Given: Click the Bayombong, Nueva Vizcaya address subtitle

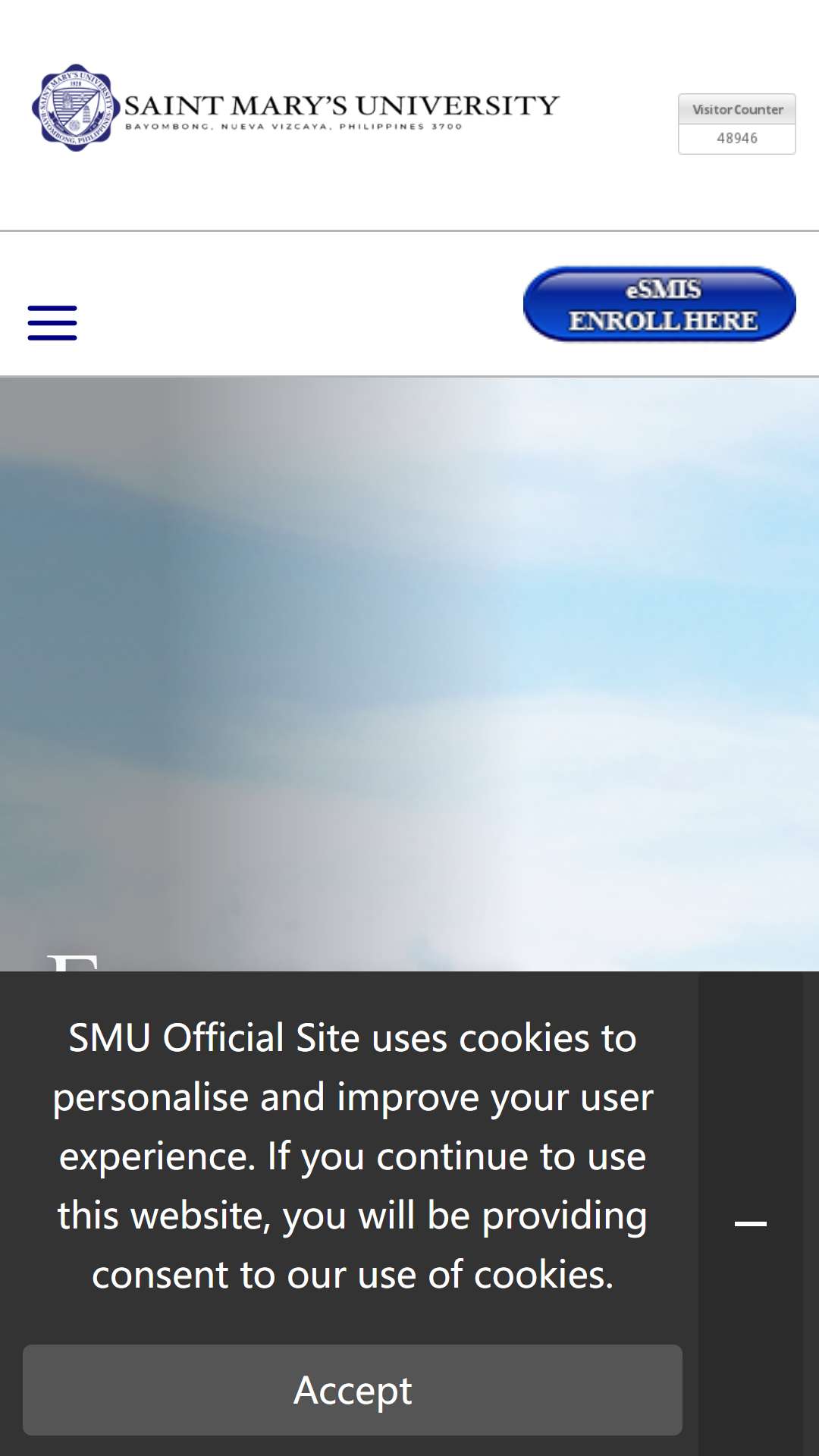Looking at the screenshot, I should coord(293,127).
